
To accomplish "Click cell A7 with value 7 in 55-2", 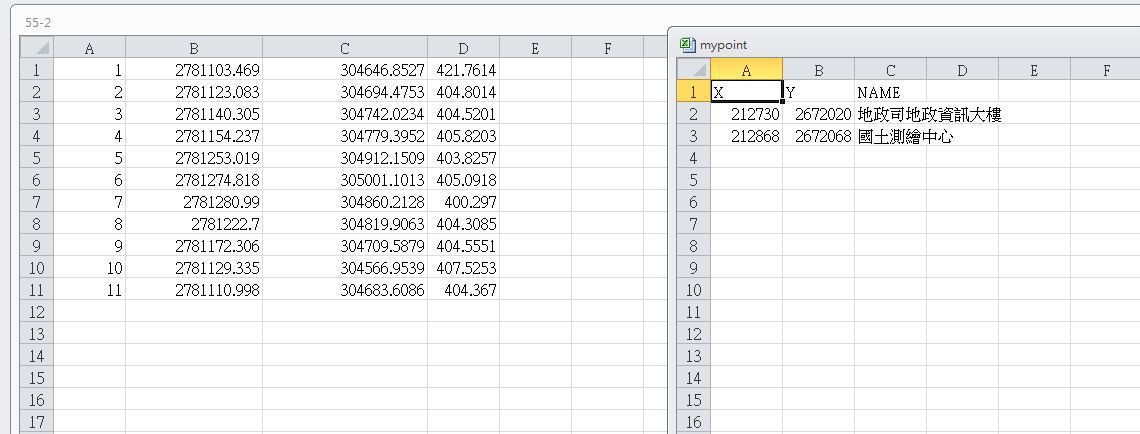I will [89, 201].
